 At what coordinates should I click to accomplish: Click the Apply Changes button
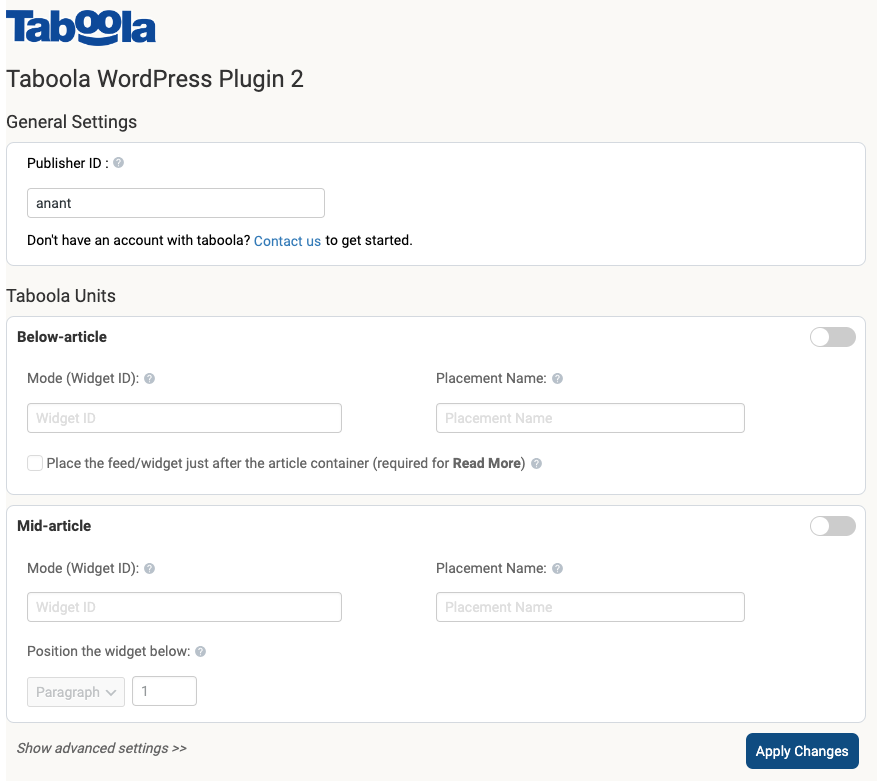[801, 751]
